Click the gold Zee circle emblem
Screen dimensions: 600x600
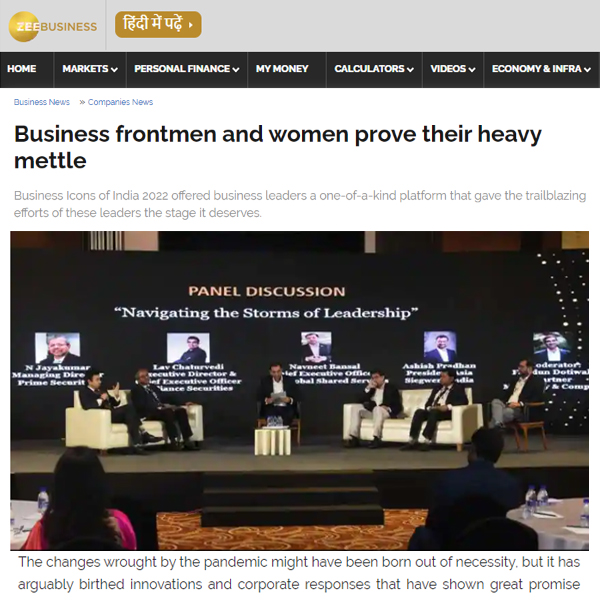point(24,26)
